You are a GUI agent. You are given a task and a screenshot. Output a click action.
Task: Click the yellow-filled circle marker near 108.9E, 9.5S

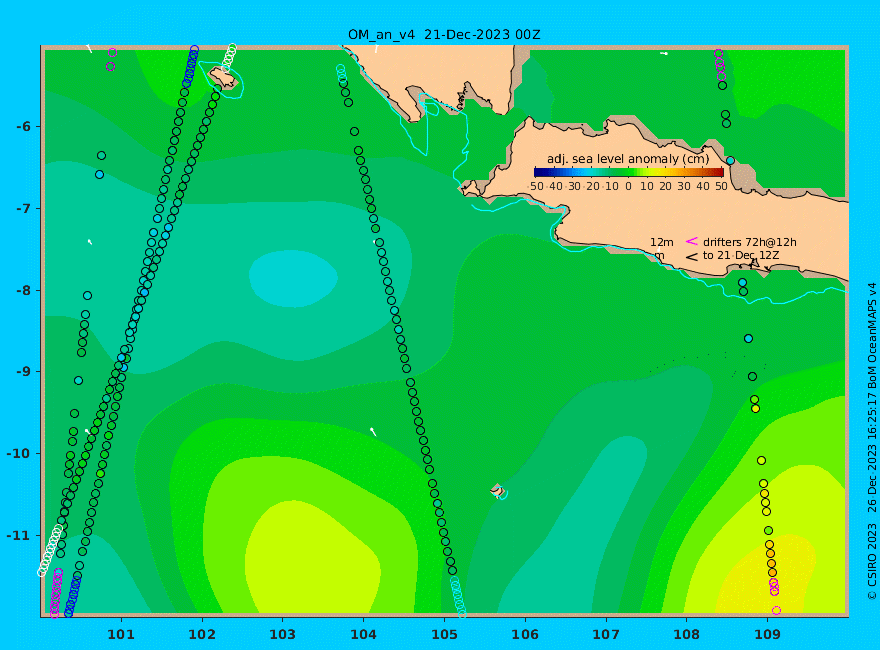pos(755,409)
